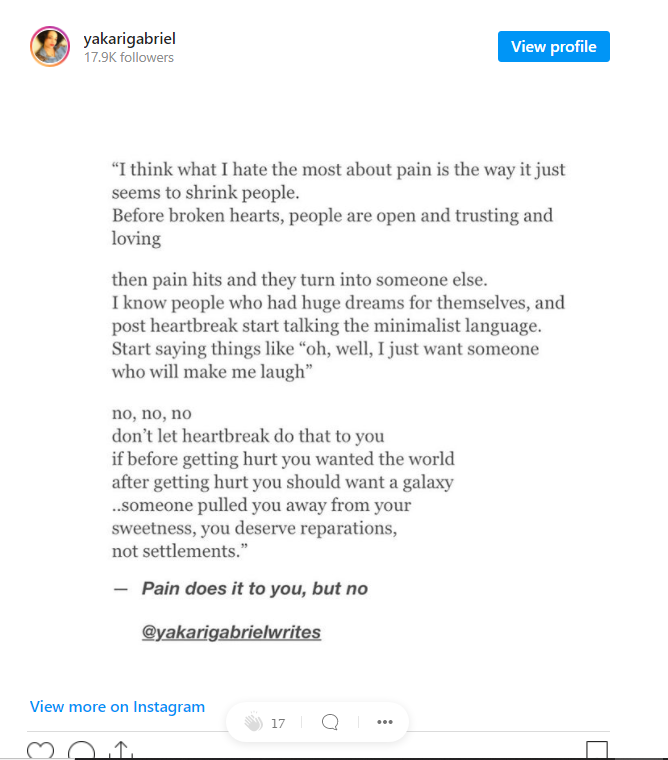Save the post with the bookmark icon

[x=597, y=750]
